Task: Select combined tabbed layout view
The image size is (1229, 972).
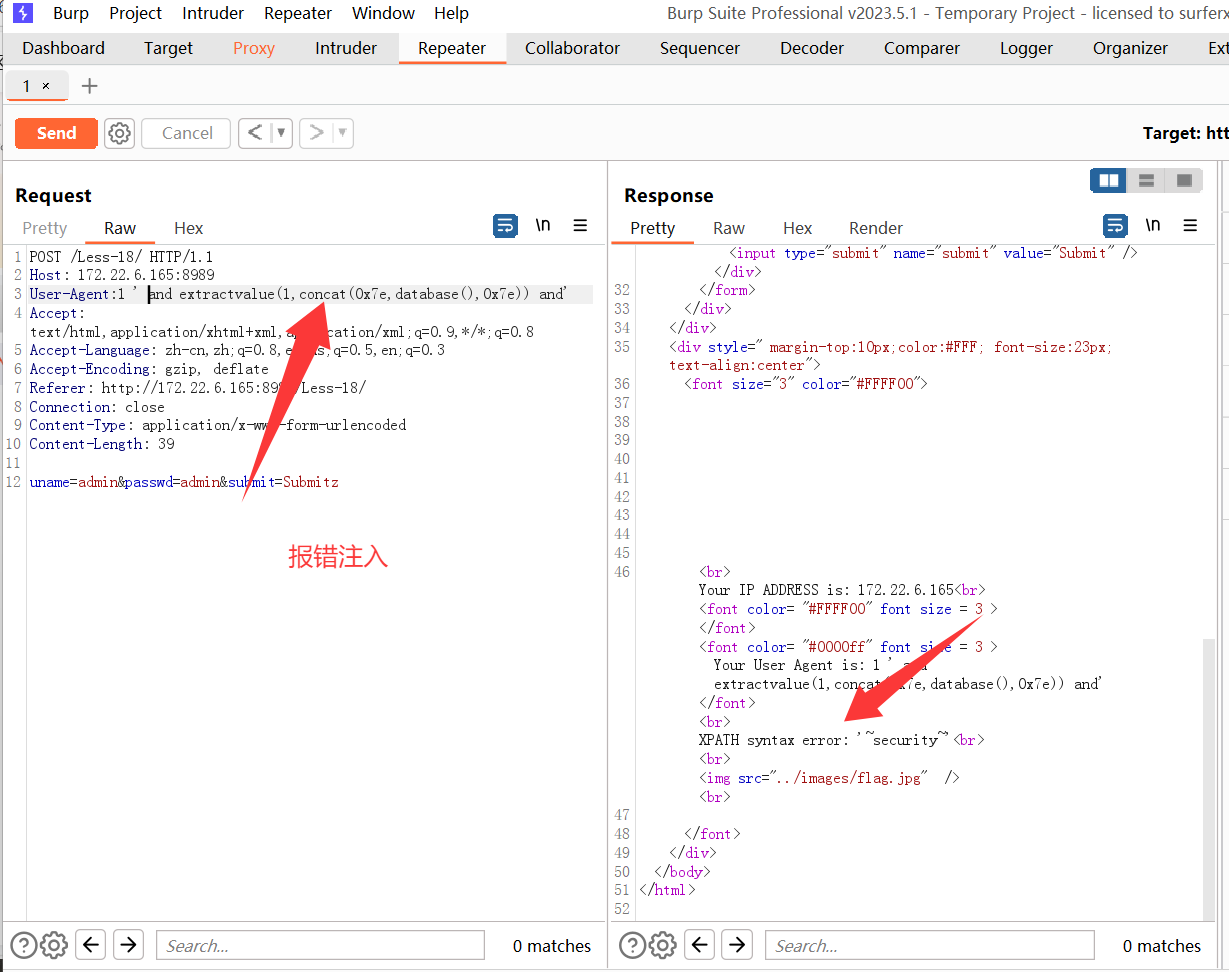Action: [1183, 180]
